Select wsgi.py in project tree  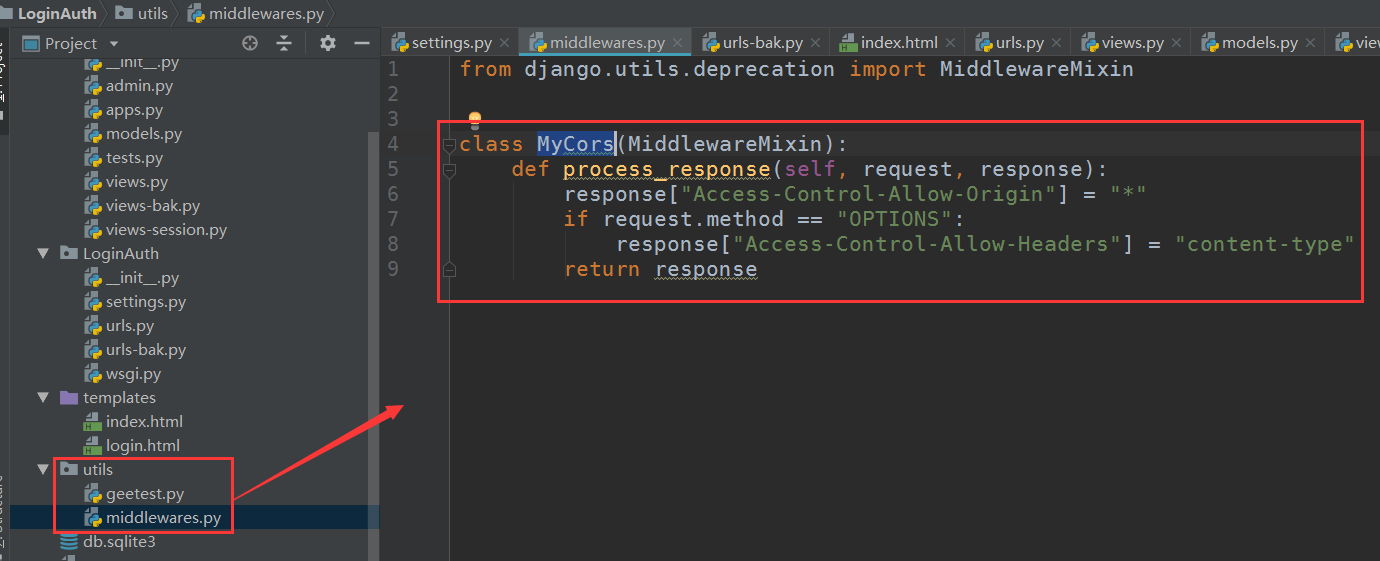[133, 374]
